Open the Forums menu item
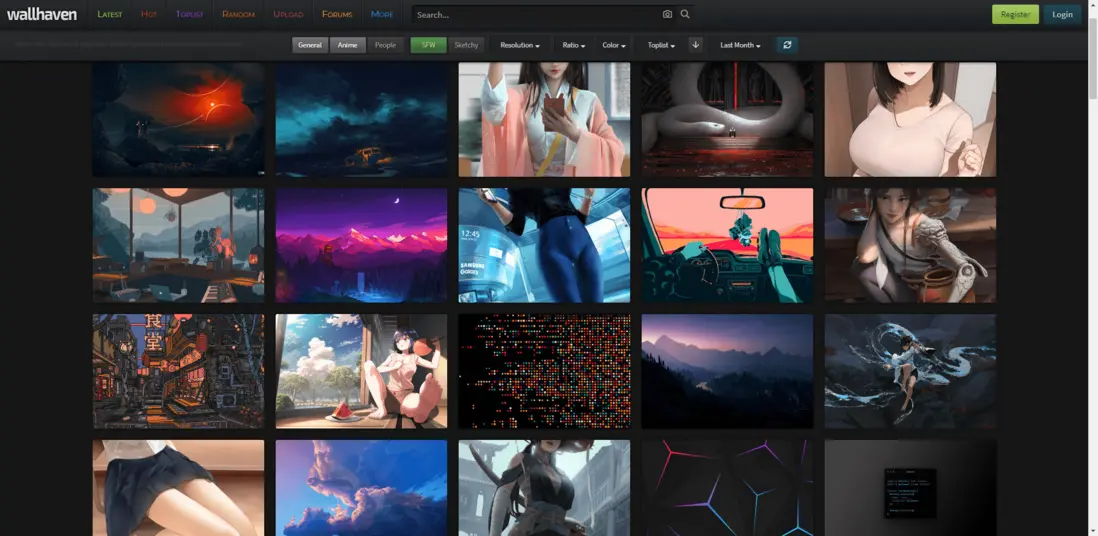Image resolution: width=1098 pixels, height=536 pixels. pos(337,15)
